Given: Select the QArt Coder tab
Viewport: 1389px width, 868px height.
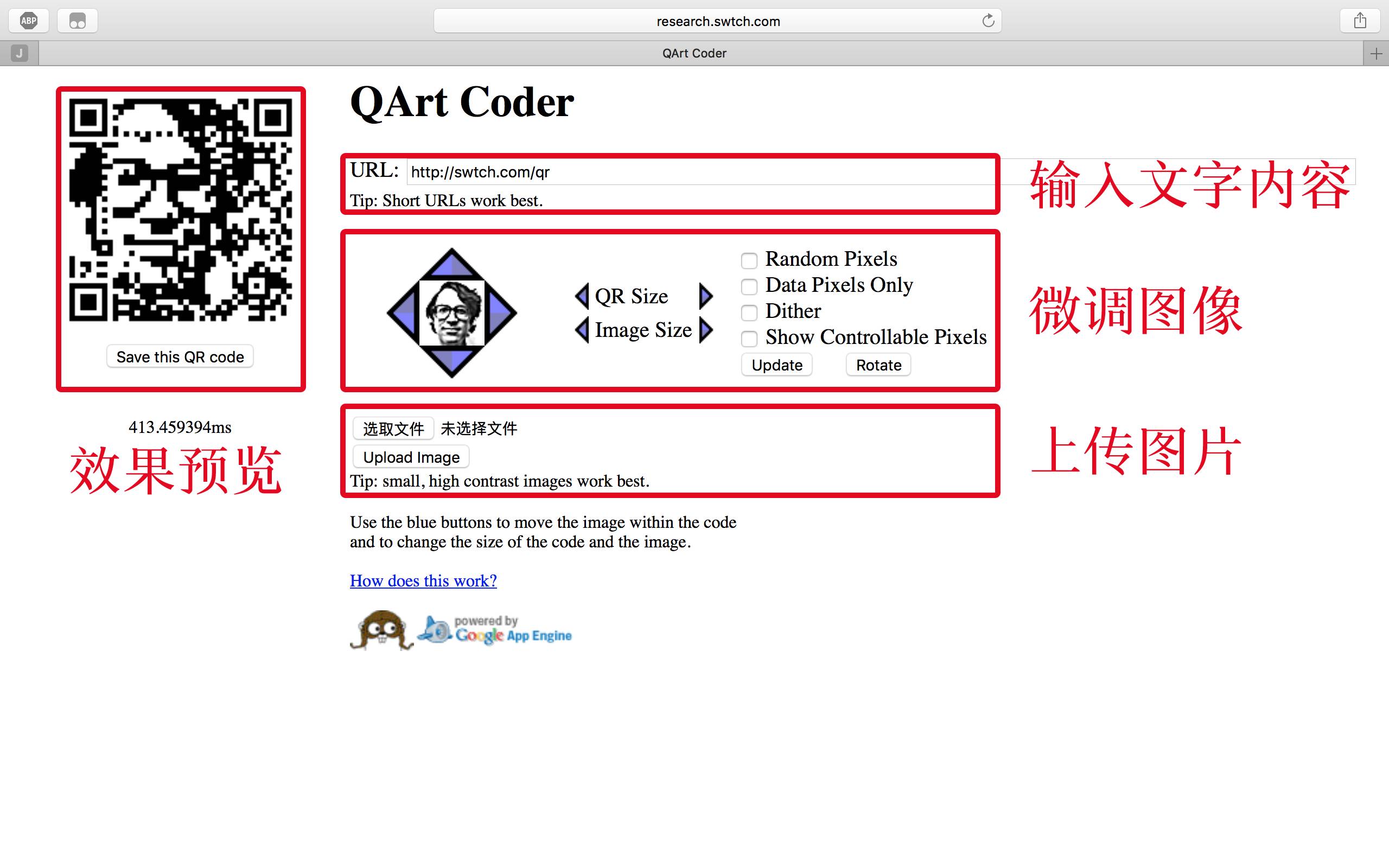Looking at the screenshot, I should tap(694, 53).
